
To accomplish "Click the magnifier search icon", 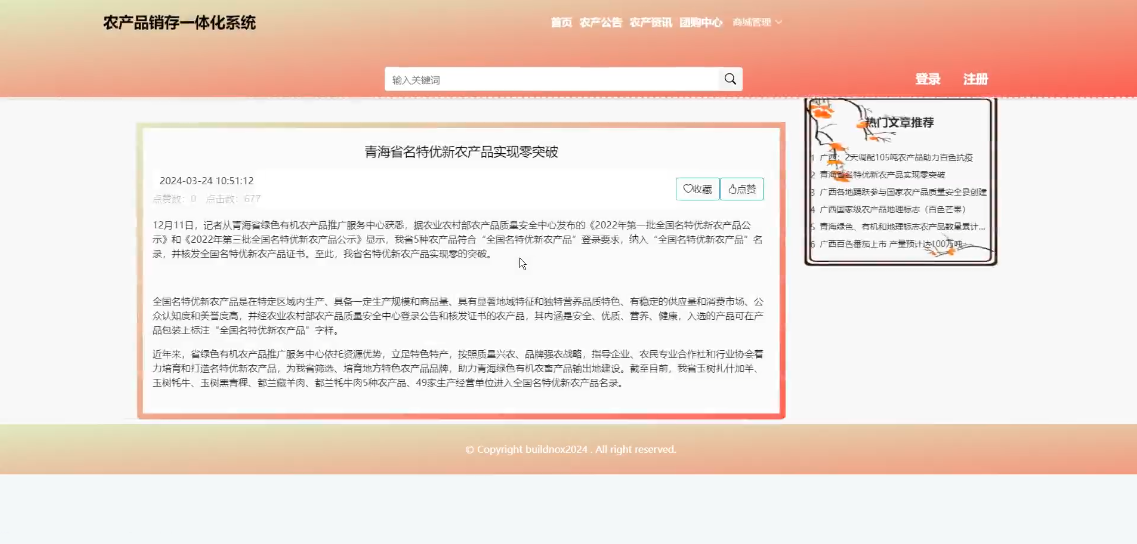I will (730, 79).
